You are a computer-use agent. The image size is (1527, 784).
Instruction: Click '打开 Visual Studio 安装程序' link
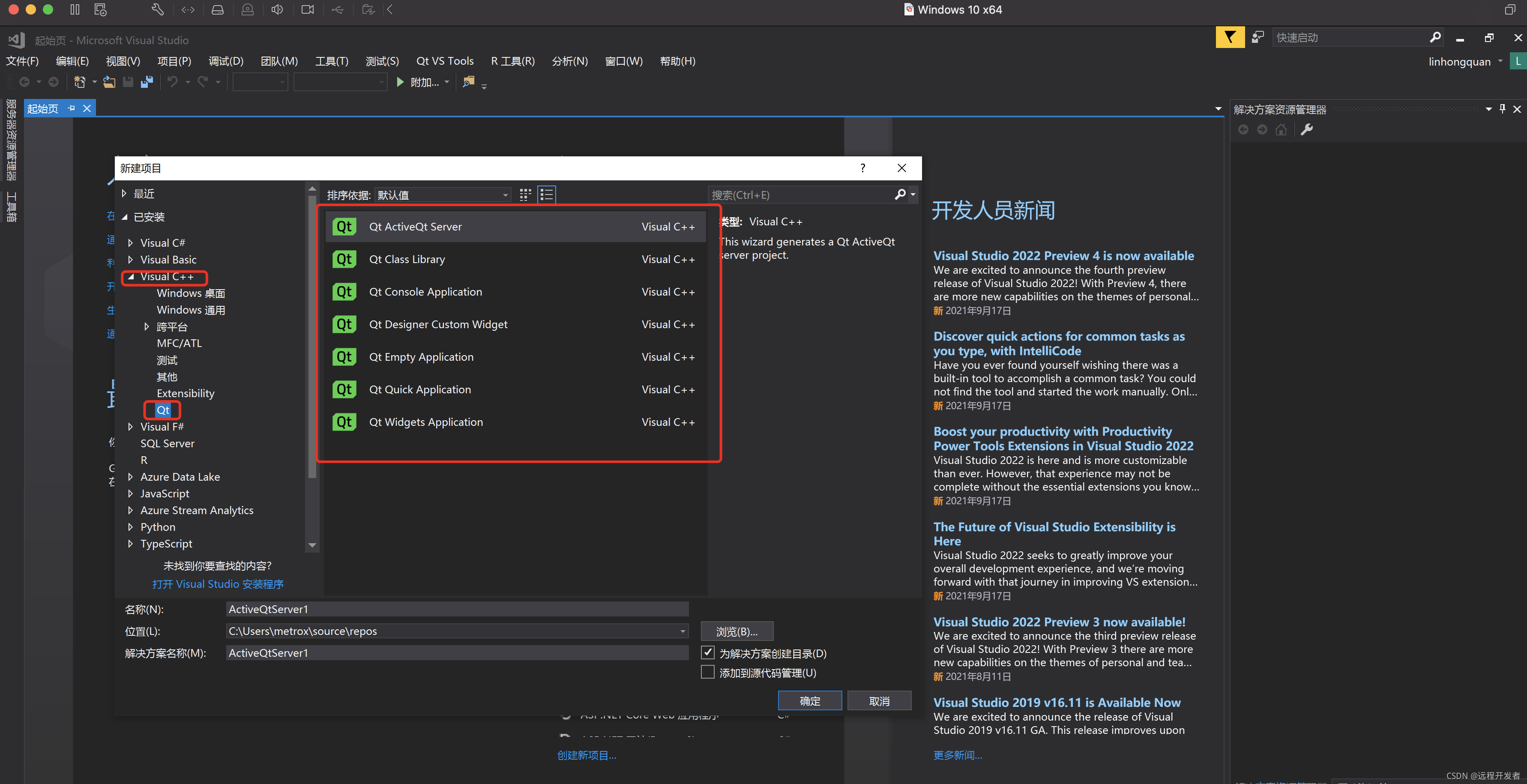pyautogui.click(x=218, y=584)
